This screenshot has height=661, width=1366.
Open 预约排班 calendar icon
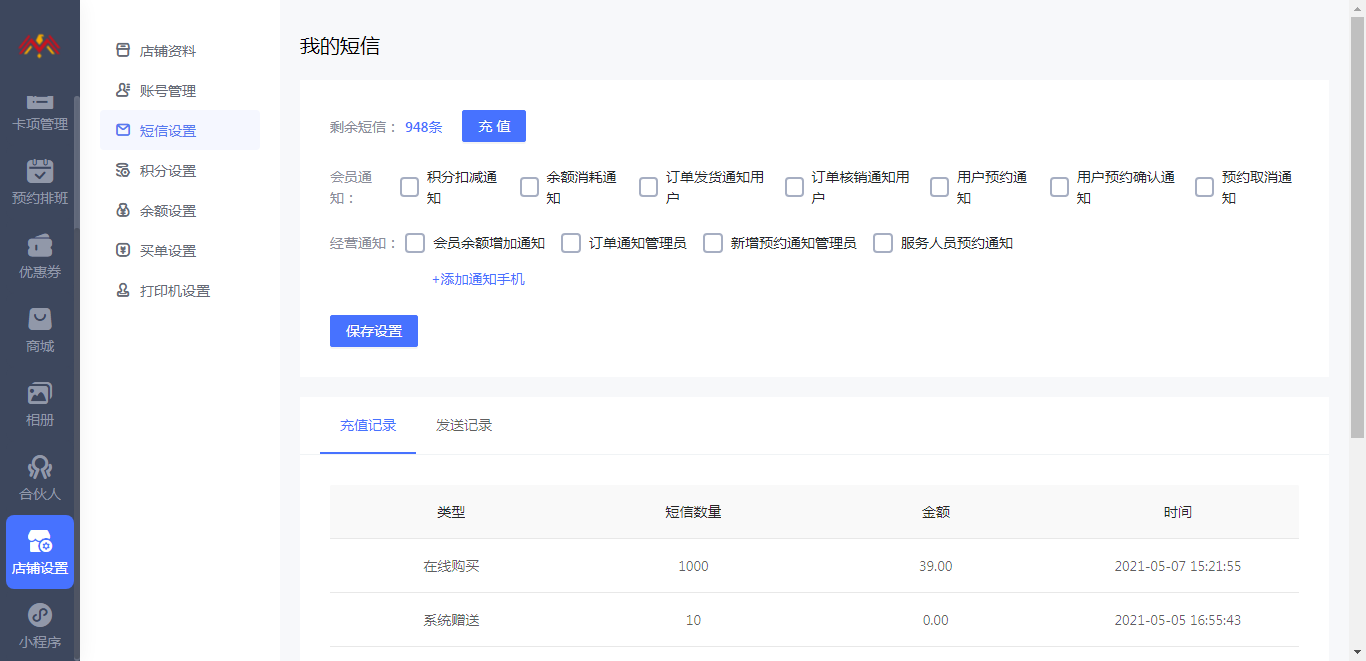[40, 171]
